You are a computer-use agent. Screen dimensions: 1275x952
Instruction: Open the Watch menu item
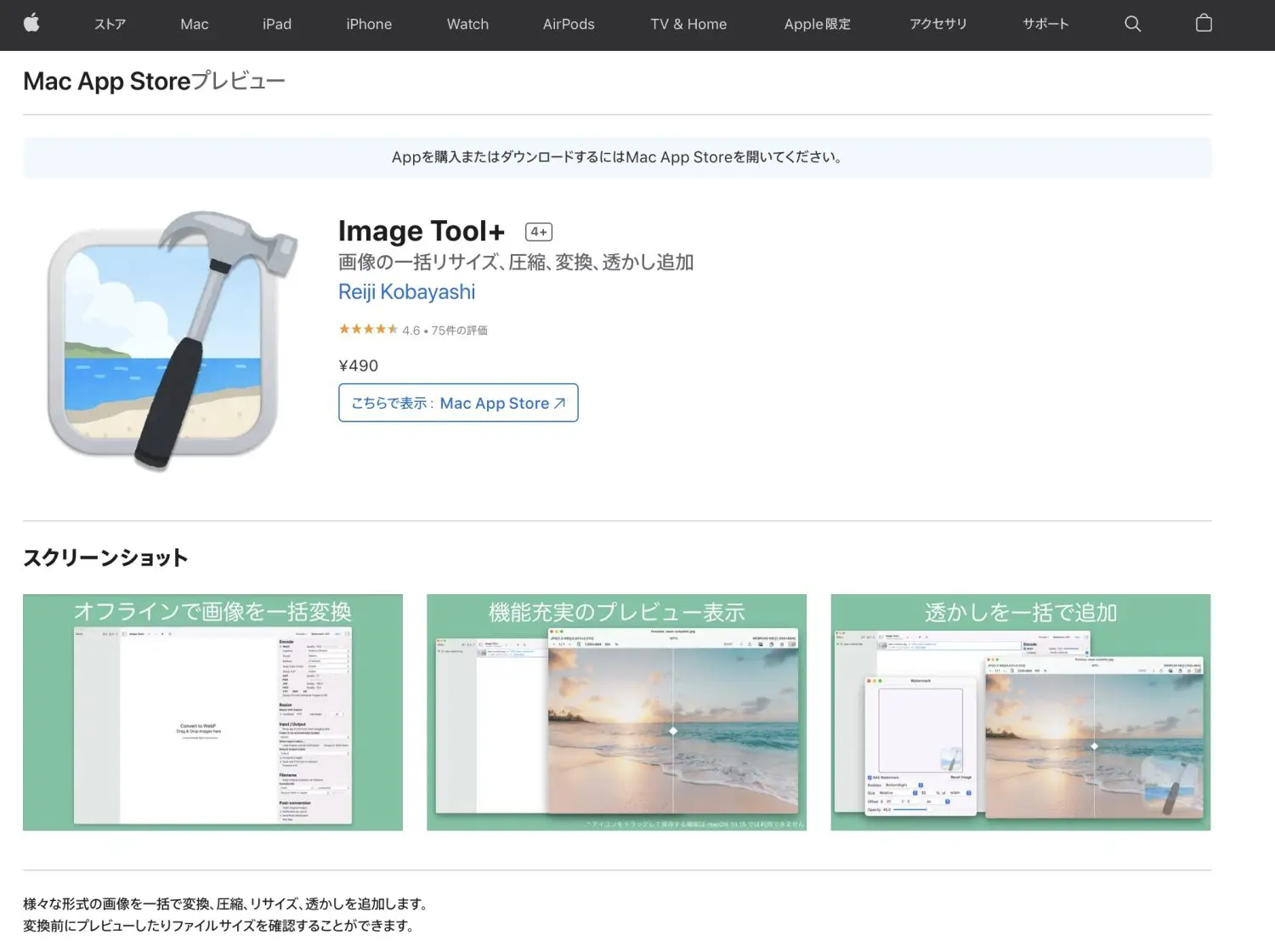tap(467, 24)
